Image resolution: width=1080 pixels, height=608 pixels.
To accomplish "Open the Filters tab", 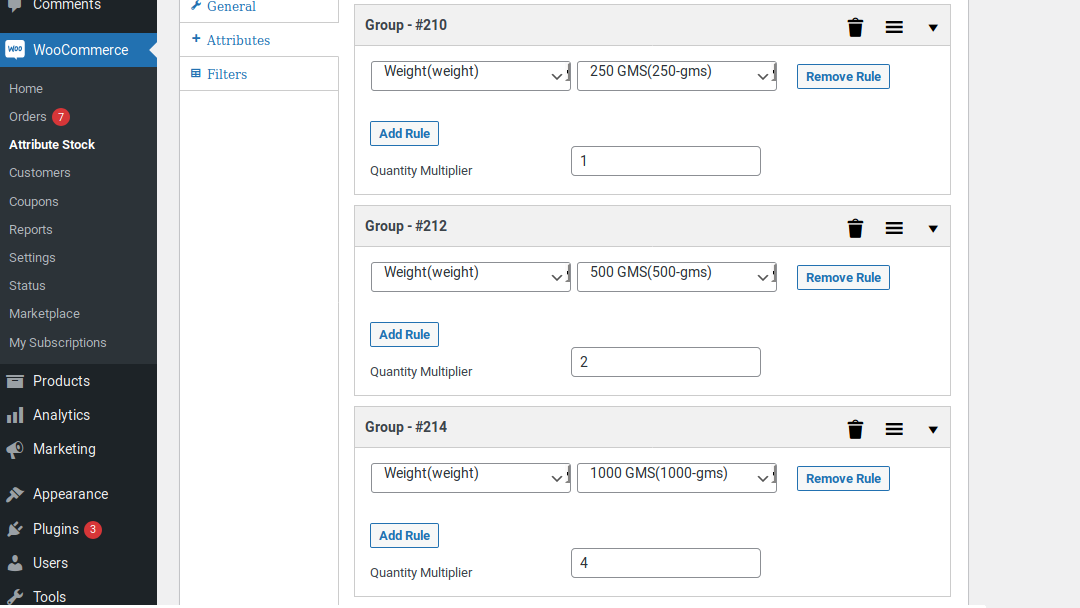I will (227, 74).
